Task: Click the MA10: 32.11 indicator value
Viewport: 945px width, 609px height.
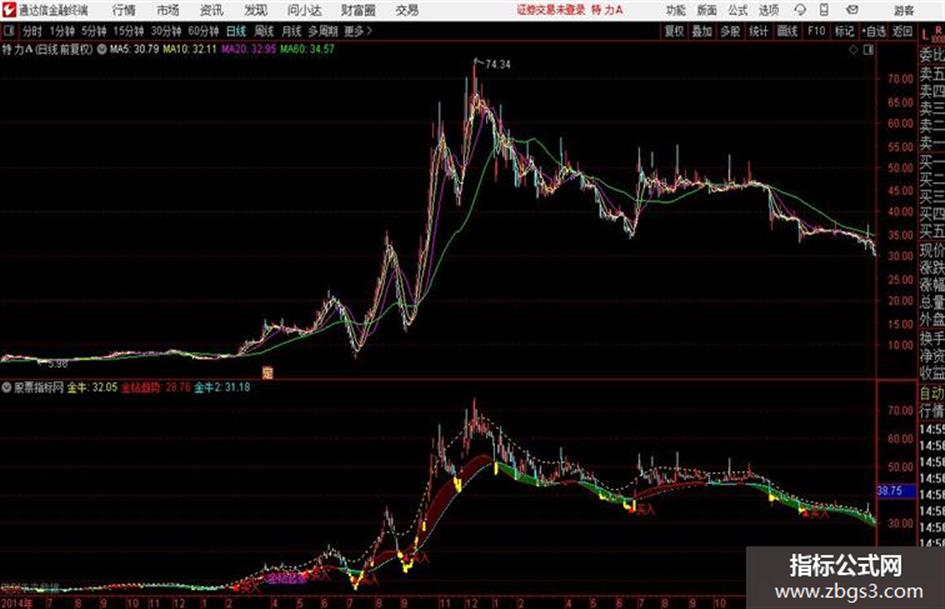Action: (x=189, y=49)
